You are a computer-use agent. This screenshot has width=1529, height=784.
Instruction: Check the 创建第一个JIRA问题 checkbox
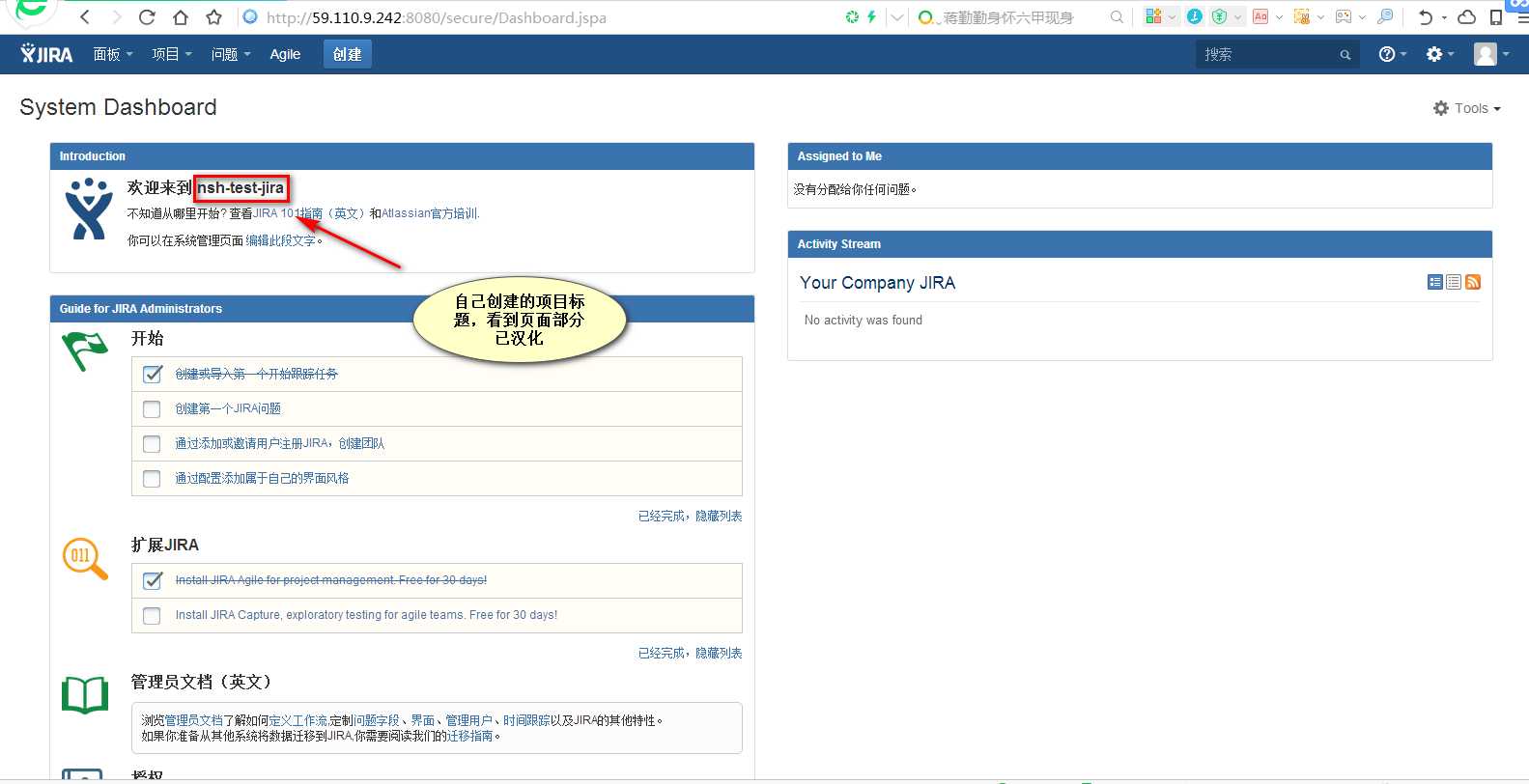(152, 409)
